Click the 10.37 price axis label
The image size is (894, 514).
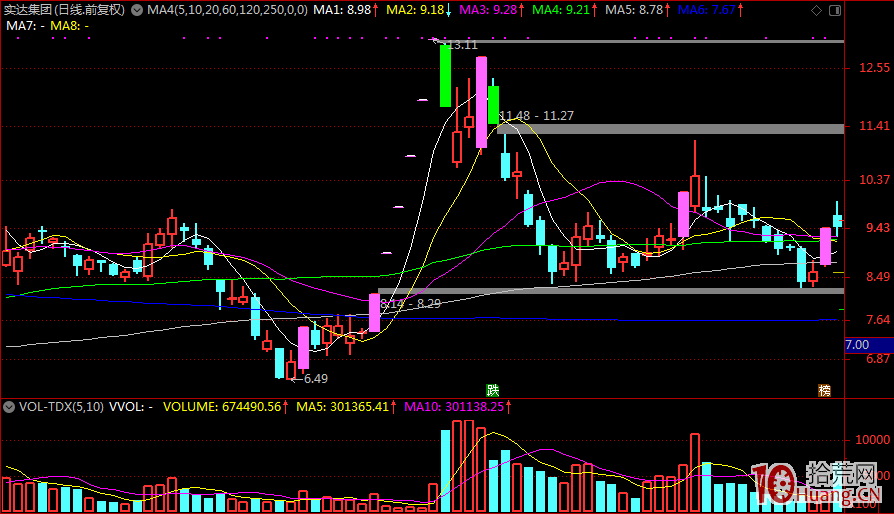(x=875, y=180)
